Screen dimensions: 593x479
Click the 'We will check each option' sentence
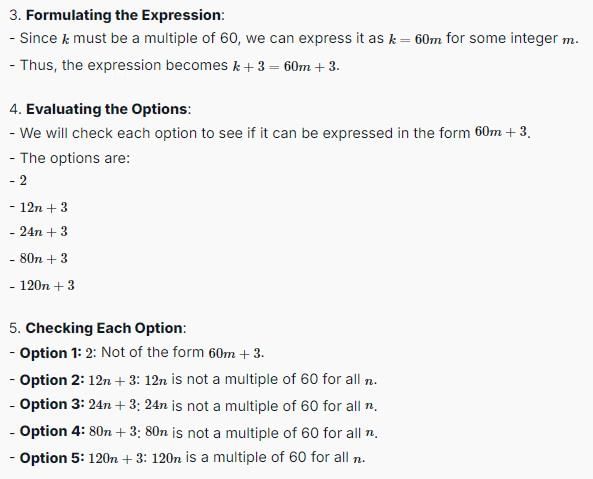pos(275,133)
